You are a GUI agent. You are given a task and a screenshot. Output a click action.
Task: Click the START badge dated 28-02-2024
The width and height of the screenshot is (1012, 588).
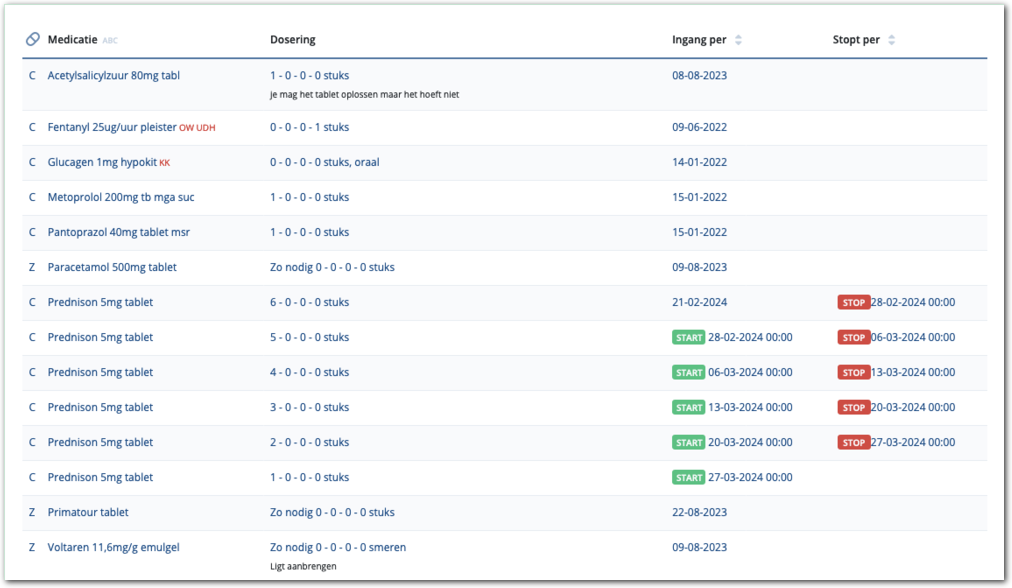689,338
